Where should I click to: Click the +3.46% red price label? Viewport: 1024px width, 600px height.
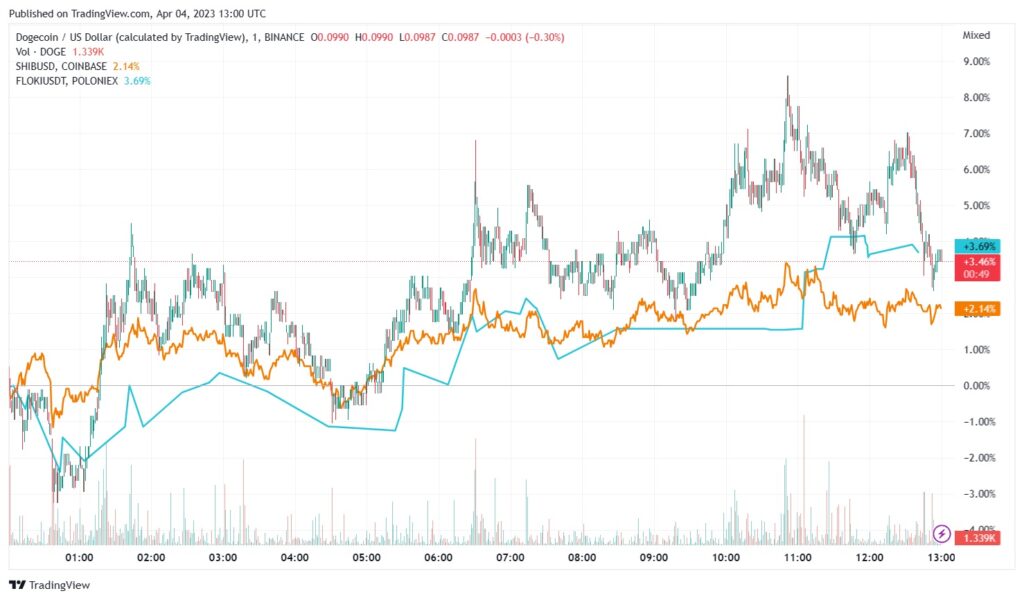978,268
